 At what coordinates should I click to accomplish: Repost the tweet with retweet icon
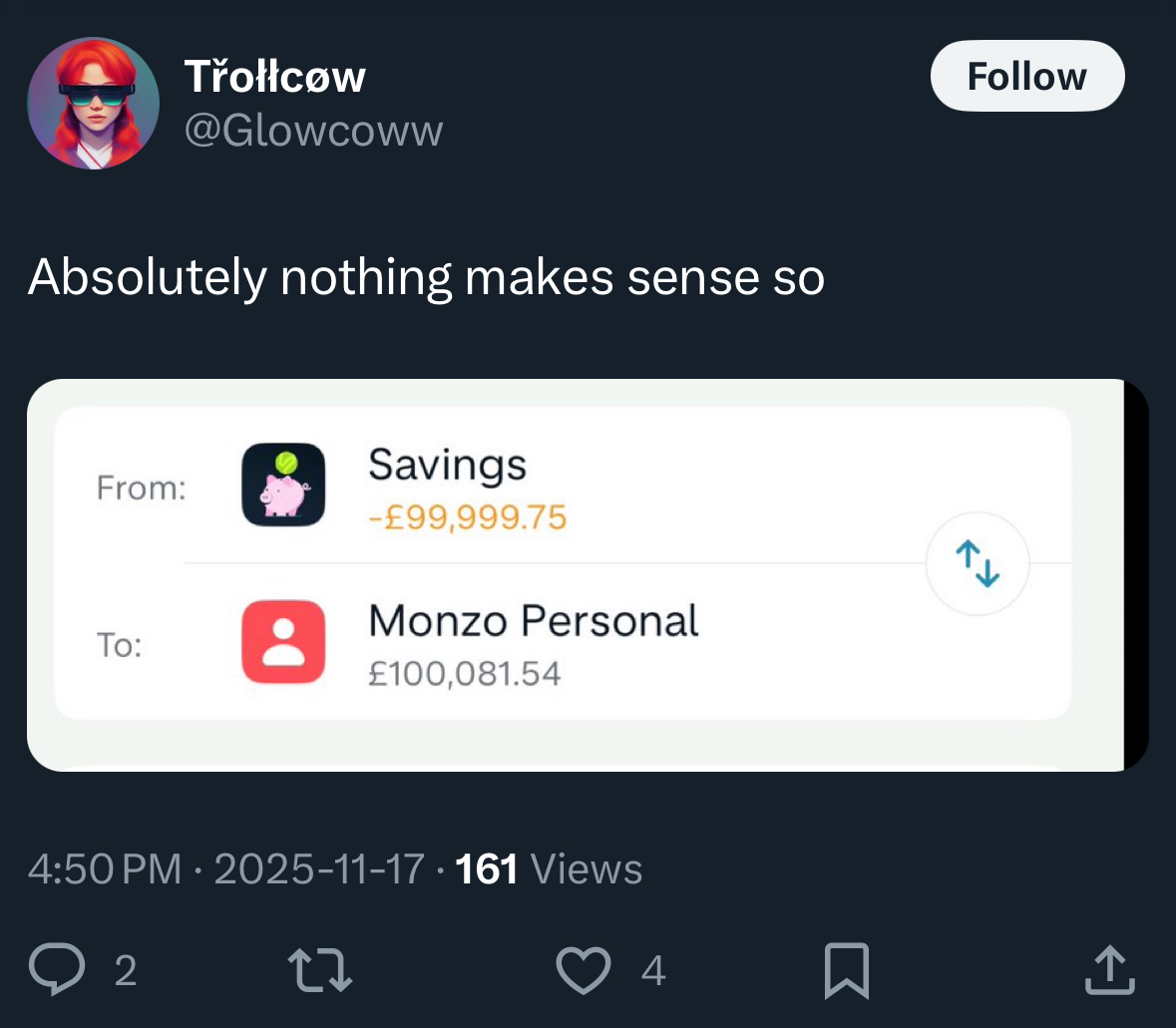(319, 970)
